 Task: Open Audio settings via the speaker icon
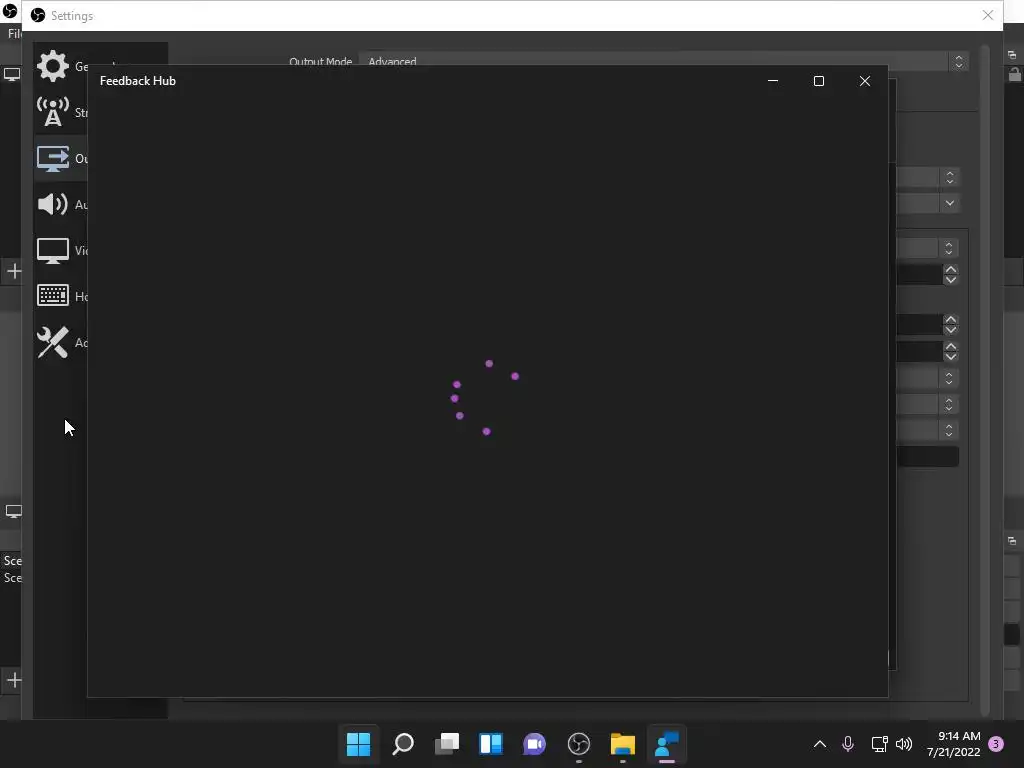pyautogui.click(x=52, y=204)
